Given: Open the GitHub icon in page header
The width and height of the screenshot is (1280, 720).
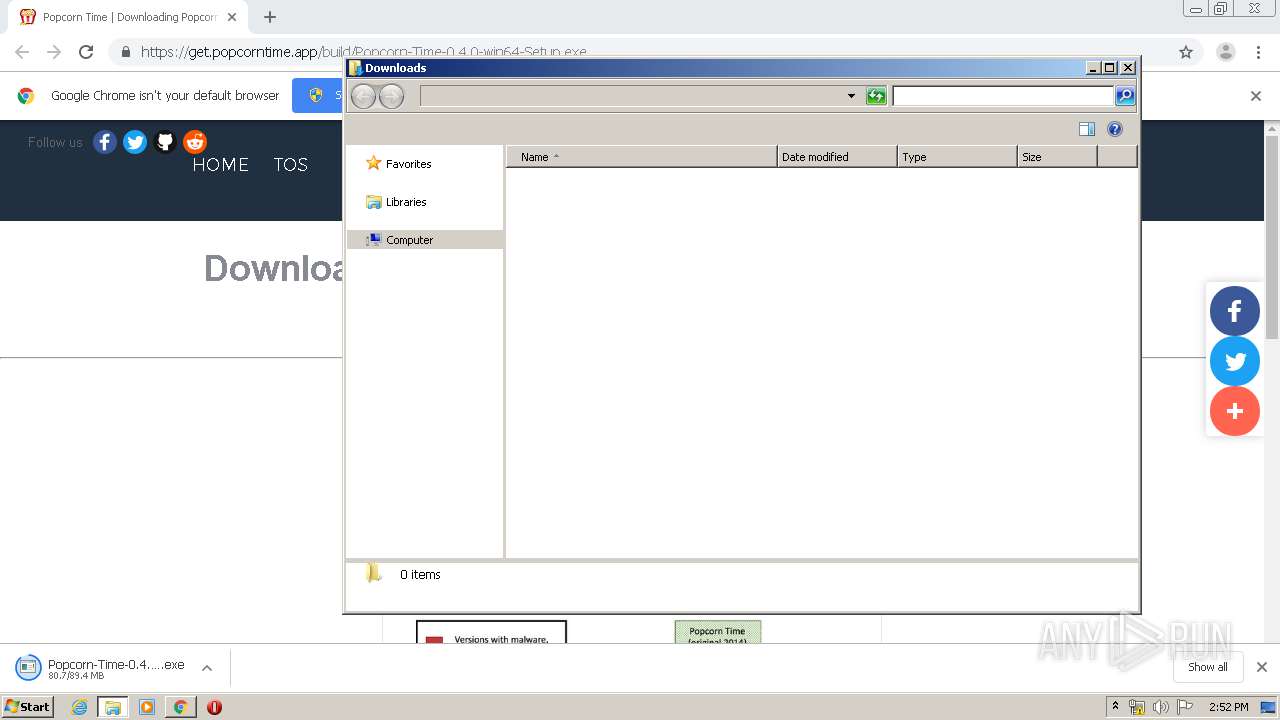Looking at the screenshot, I should (x=165, y=142).
